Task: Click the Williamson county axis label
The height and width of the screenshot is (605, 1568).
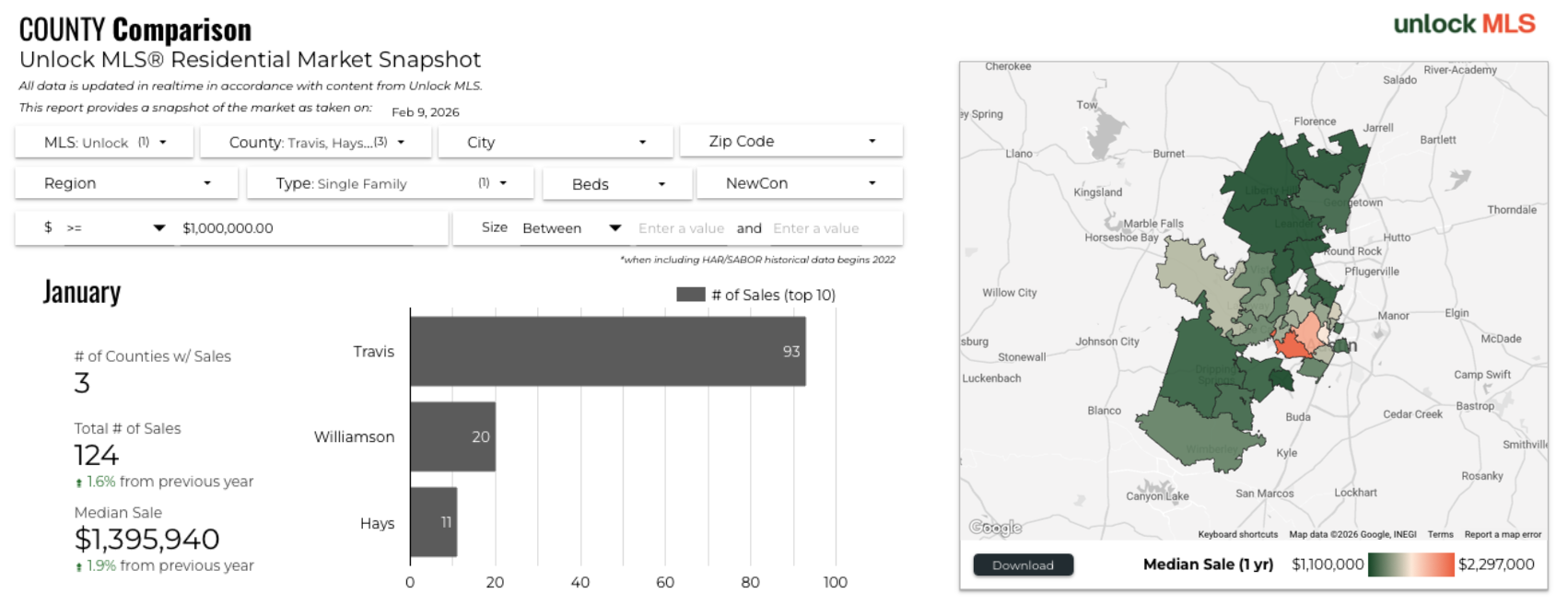Action: click(354, 436)
